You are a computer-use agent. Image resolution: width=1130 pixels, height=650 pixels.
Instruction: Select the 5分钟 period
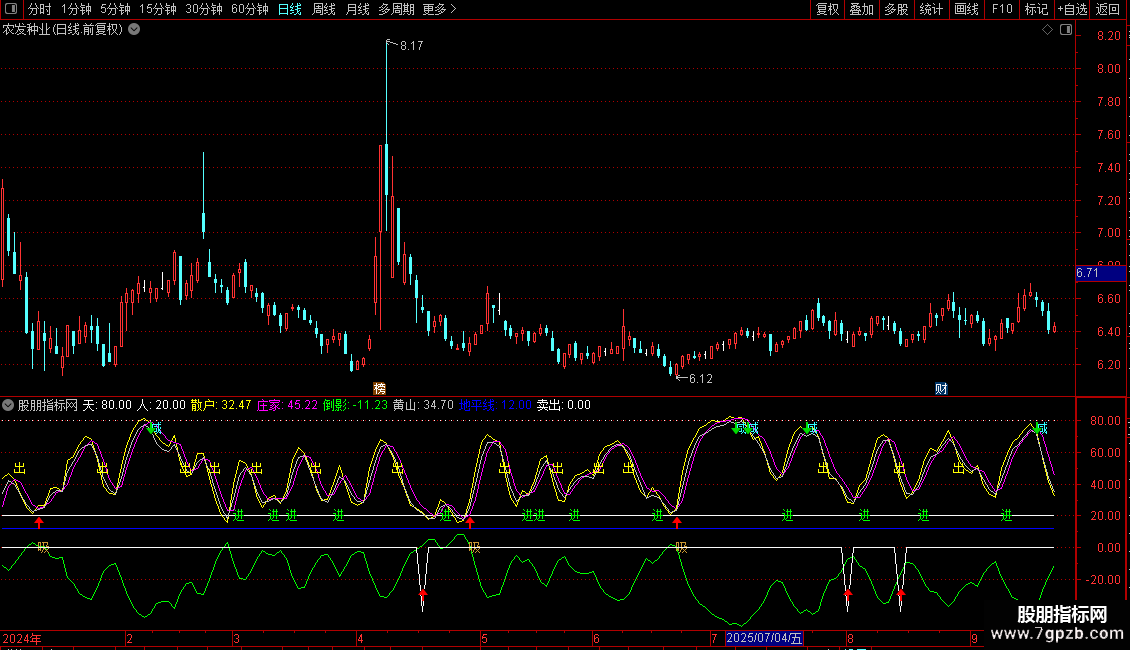(115, 9)
